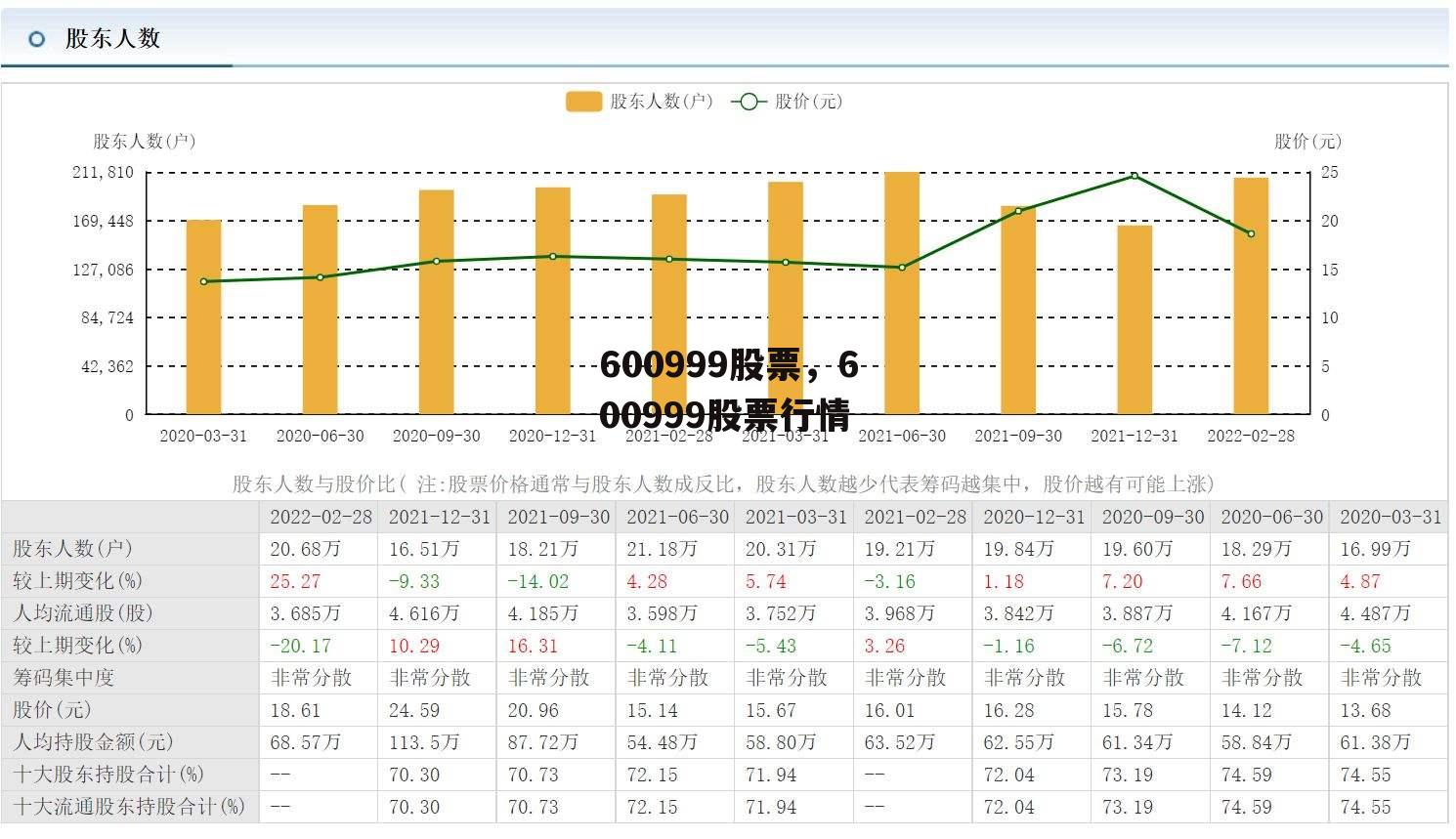Screen dimensions: 1456x839
Task: Click the 2021-12-31 price peak point
Action: pos(1135,176)
